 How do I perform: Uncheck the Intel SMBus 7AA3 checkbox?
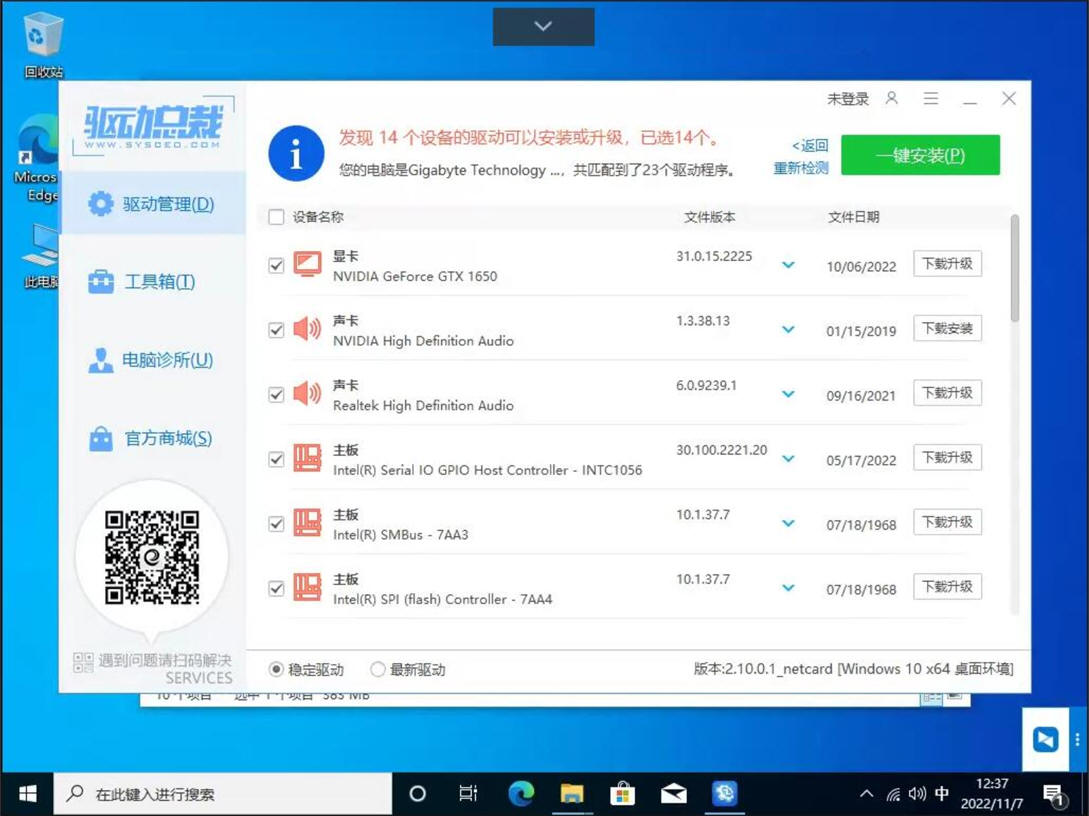coord(276,524)
